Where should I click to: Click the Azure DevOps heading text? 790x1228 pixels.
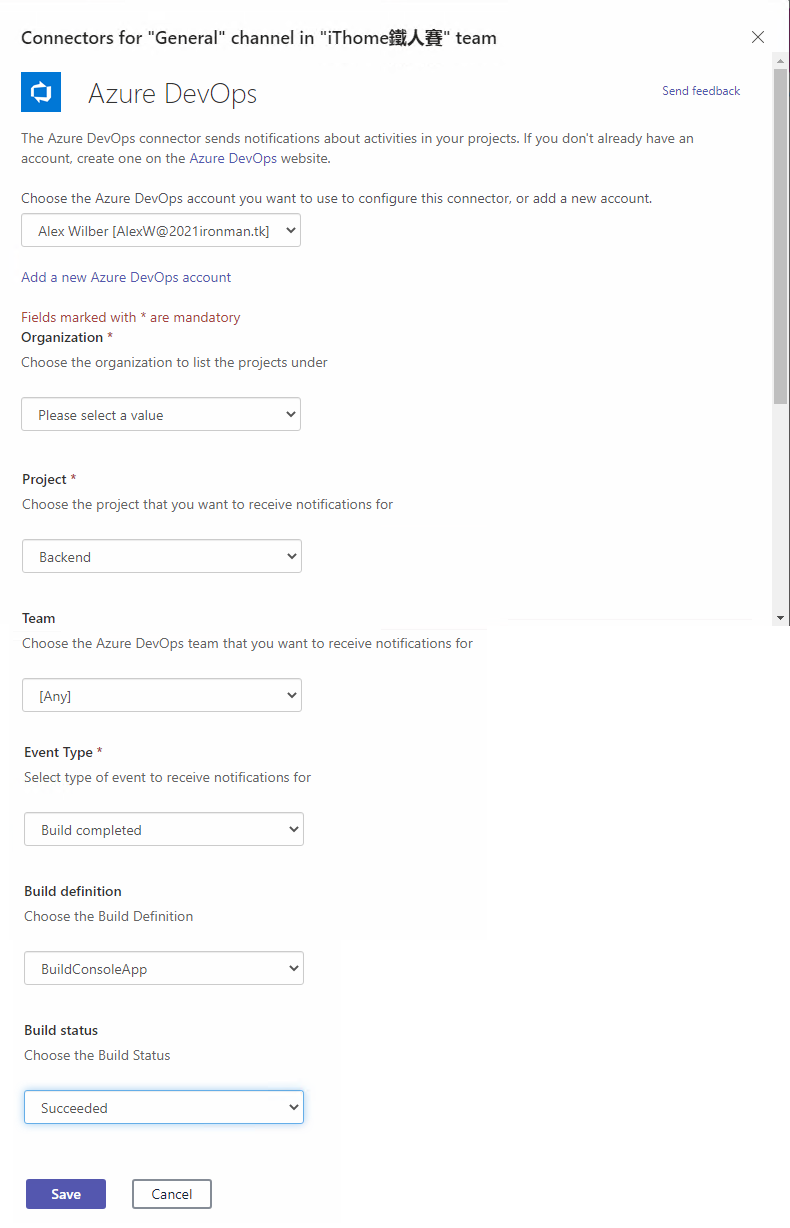(x=173, y=94)
